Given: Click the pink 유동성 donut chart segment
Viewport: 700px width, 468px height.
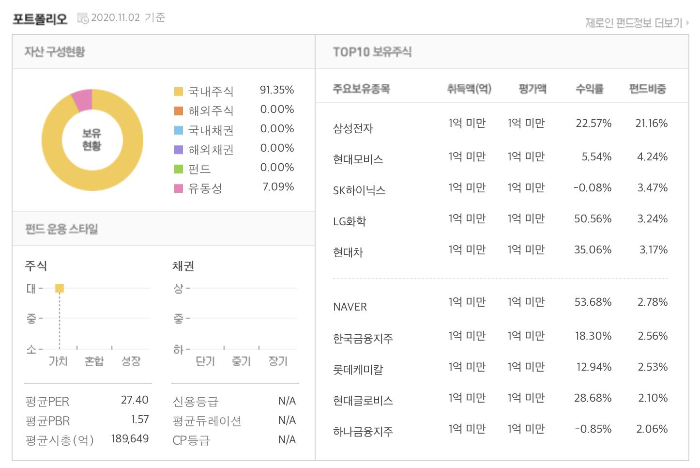Looking at the screenshot, I should [83, 100].
